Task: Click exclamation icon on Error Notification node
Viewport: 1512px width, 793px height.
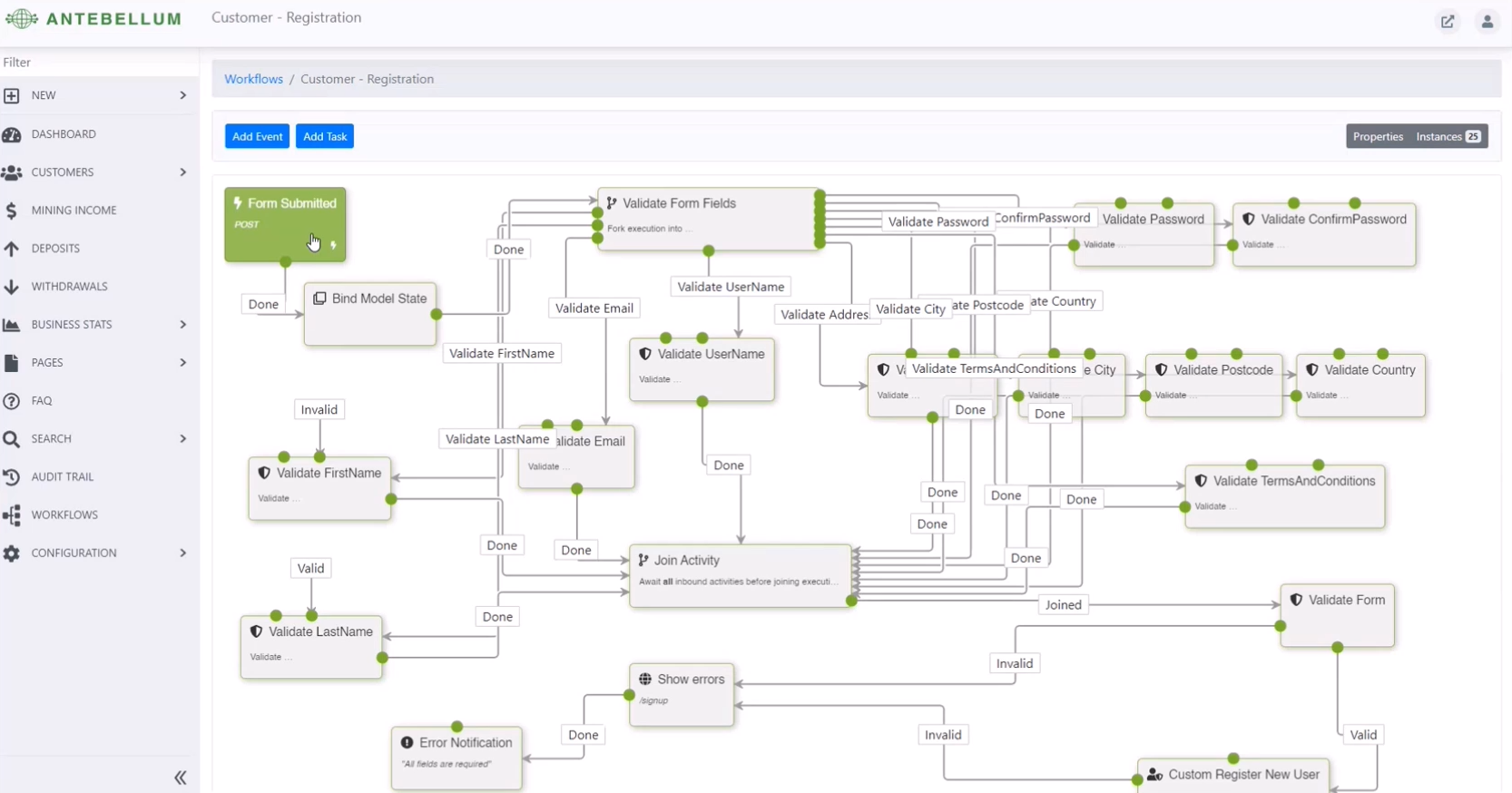Action: click(407, 742)
